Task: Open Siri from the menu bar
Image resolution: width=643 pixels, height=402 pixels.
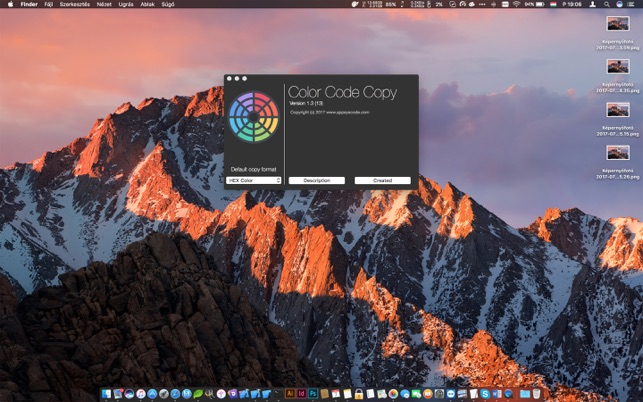Action: click(619, 4)
